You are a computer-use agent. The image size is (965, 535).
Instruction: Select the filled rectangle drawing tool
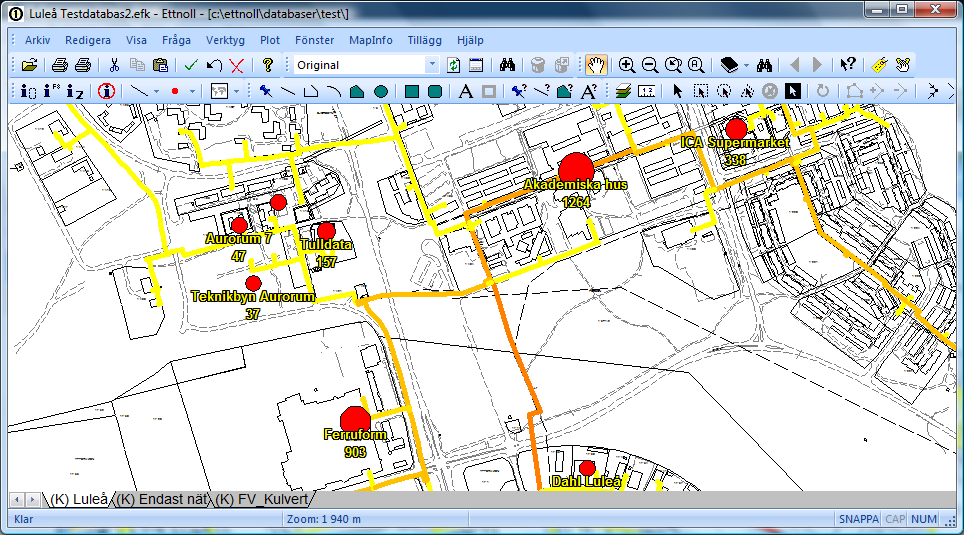coord(411,92)
